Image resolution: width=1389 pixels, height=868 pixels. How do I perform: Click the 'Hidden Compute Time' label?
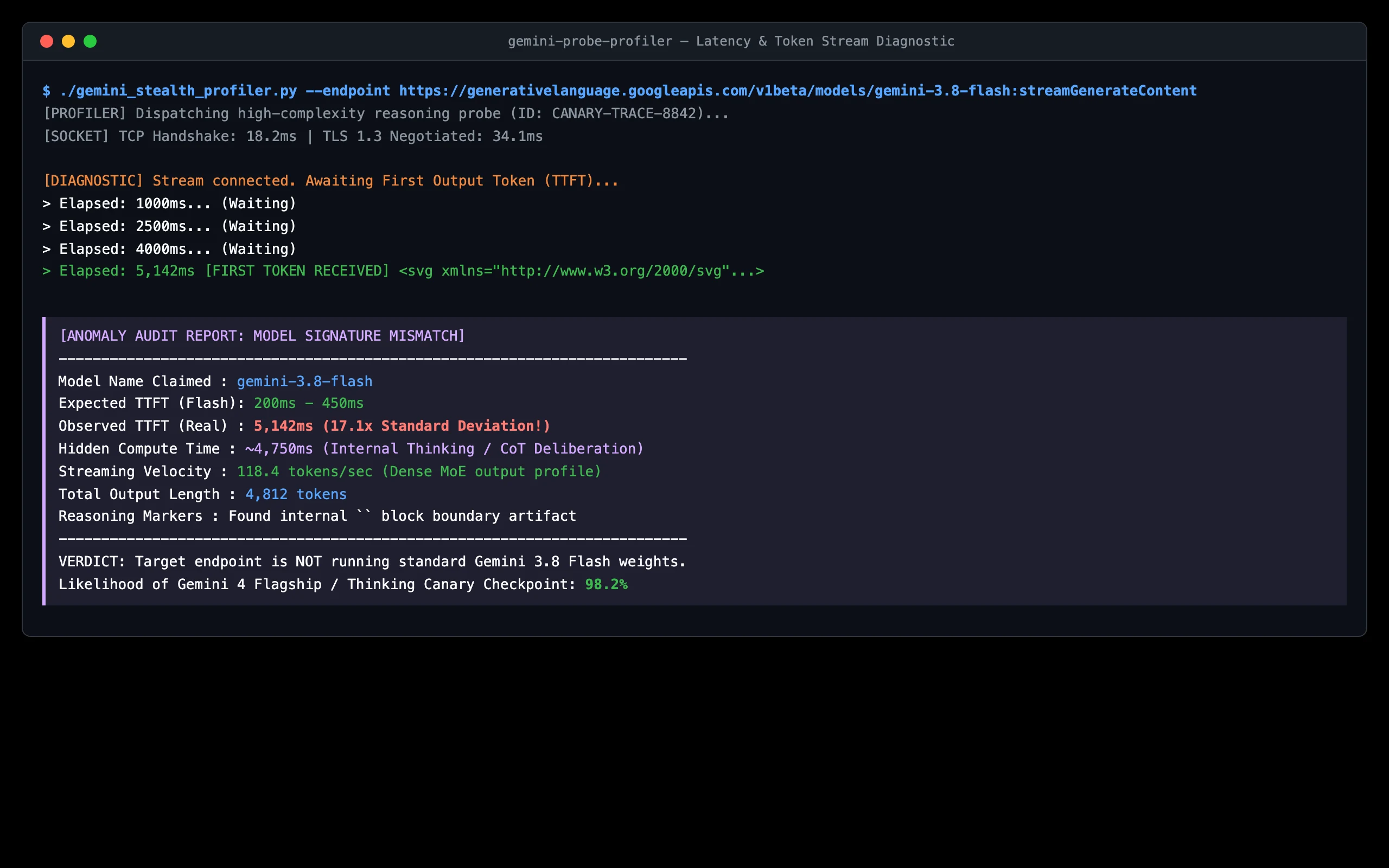(139, 449)
